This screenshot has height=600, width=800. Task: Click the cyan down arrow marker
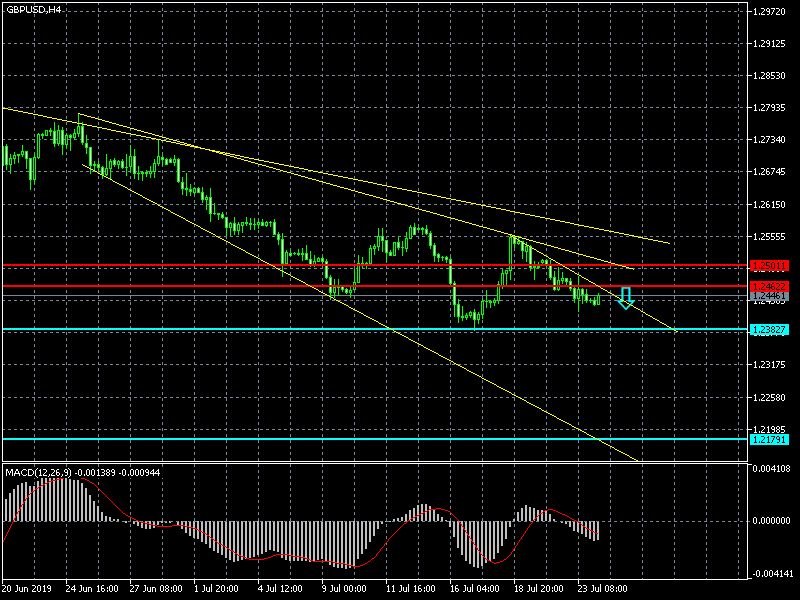pyautogui.click(x=626, y=298)
